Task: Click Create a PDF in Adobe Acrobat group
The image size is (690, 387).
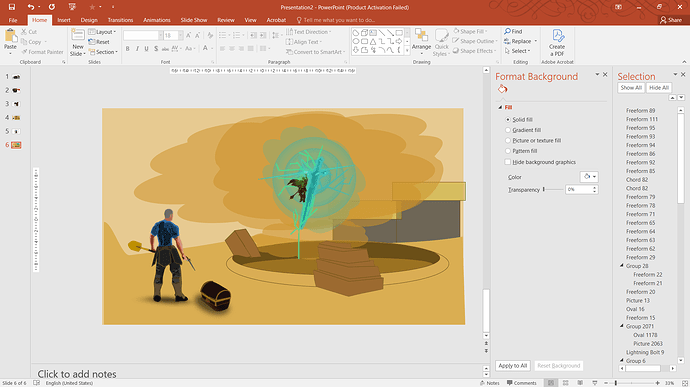Action: pyautogui.click(x=557, y=43)
